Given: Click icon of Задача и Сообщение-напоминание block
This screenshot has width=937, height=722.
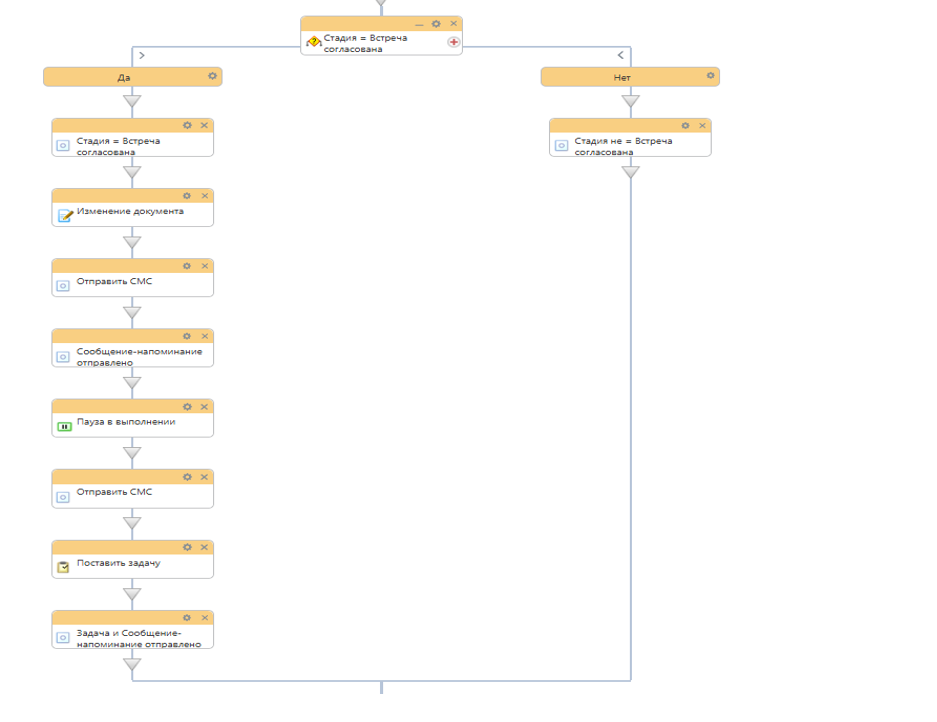Looking at the screenshot, I should point(63,638).
